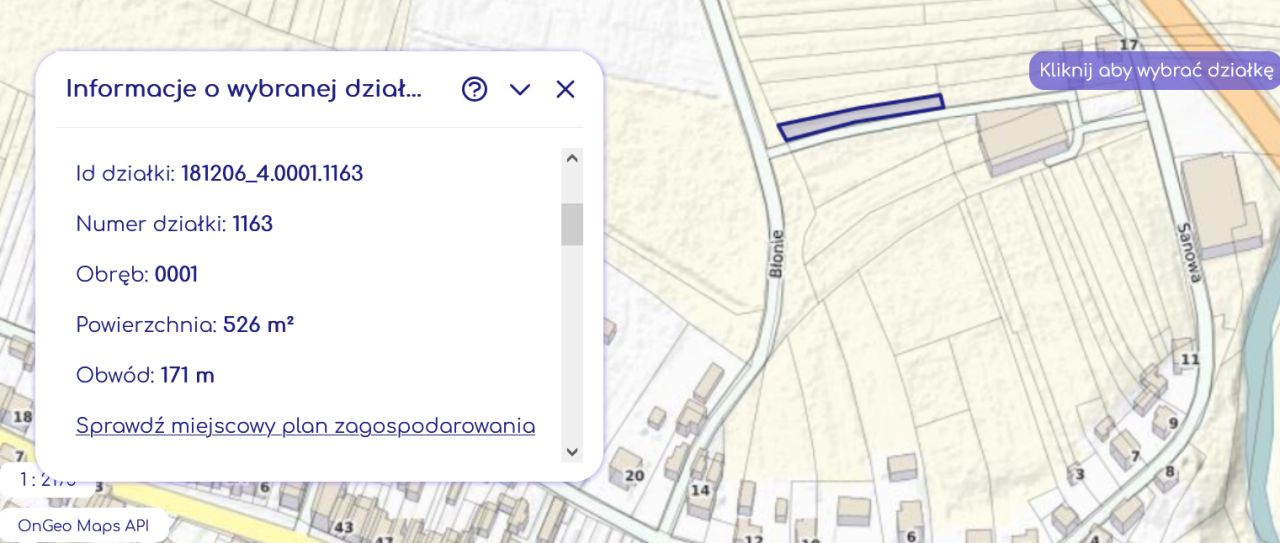Click the Id działki value 181206_4.0001.1163
Image resolution: width=1280 pixels, height=543 pixels.
[x=272, y=174]
